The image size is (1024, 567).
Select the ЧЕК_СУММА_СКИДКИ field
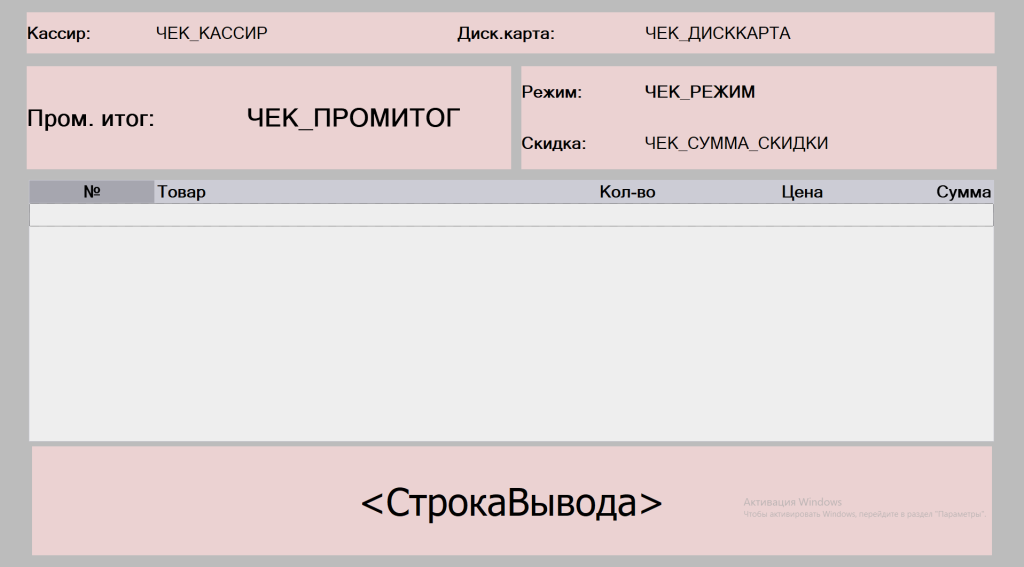point(736,143)
